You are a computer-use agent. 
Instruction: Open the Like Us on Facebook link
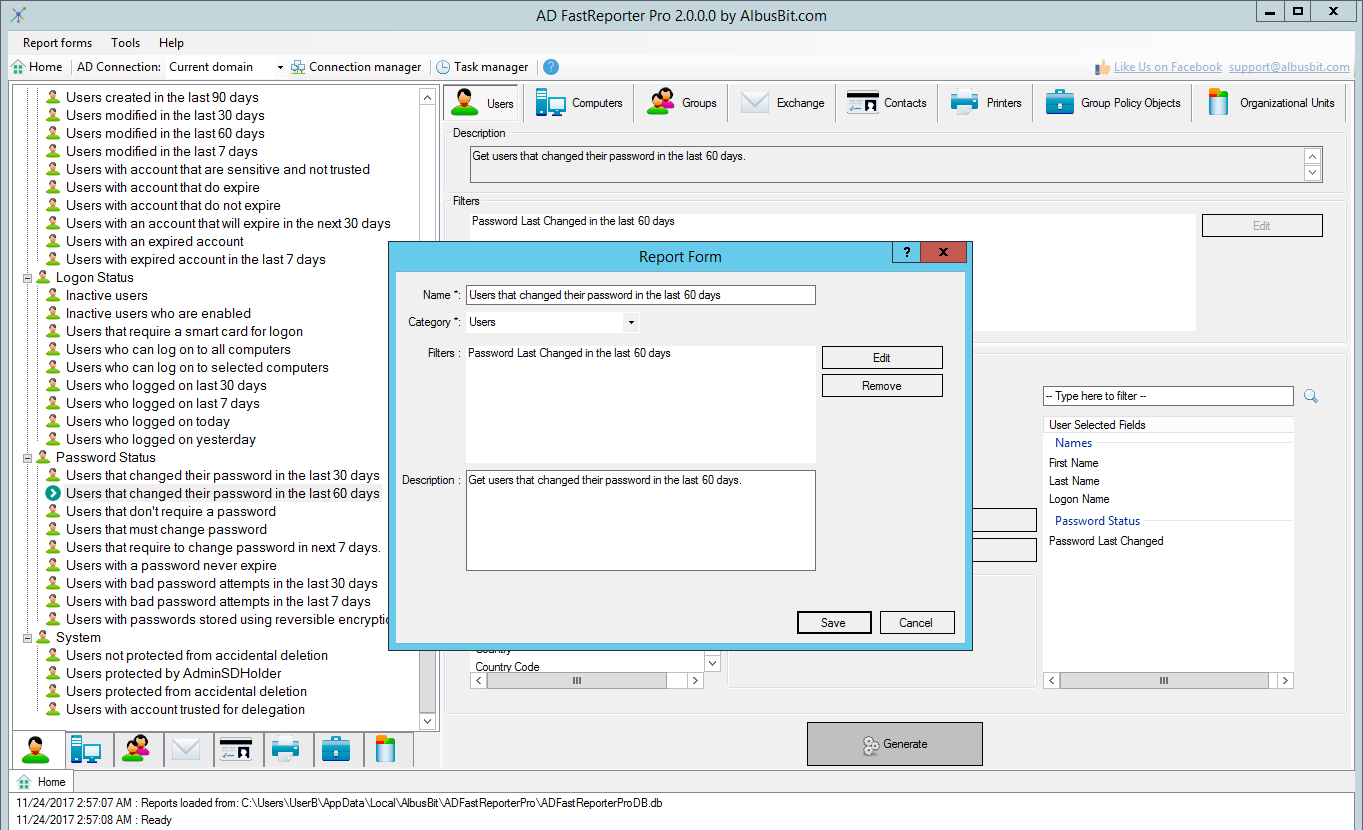tap(1168, 67)
